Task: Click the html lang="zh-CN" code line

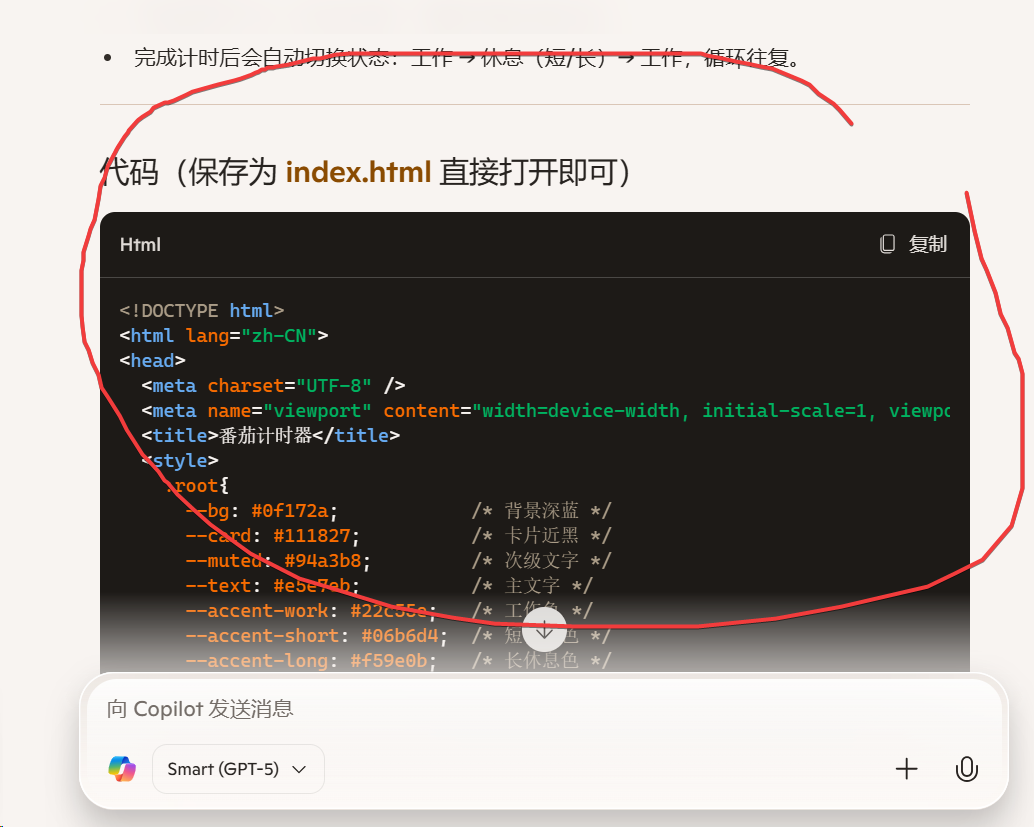Action: [224, 336]
